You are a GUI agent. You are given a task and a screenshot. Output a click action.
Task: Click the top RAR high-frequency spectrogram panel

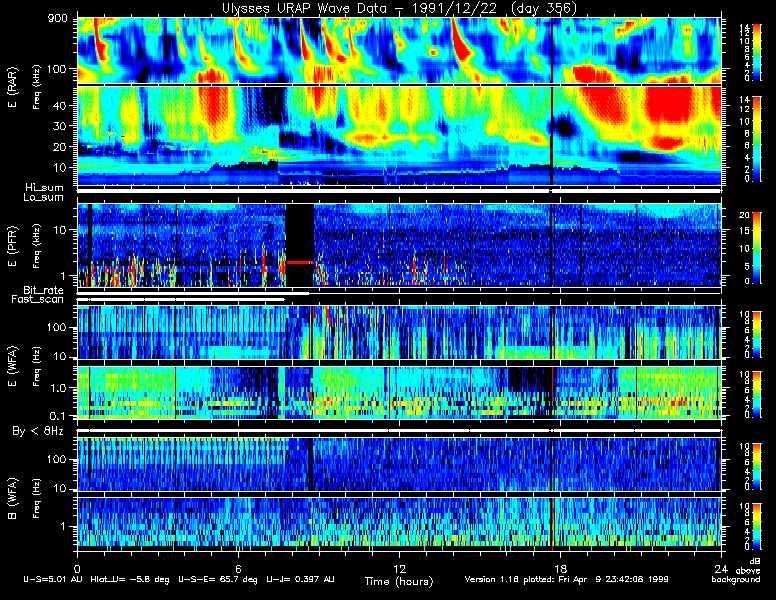tap(399, 50)
